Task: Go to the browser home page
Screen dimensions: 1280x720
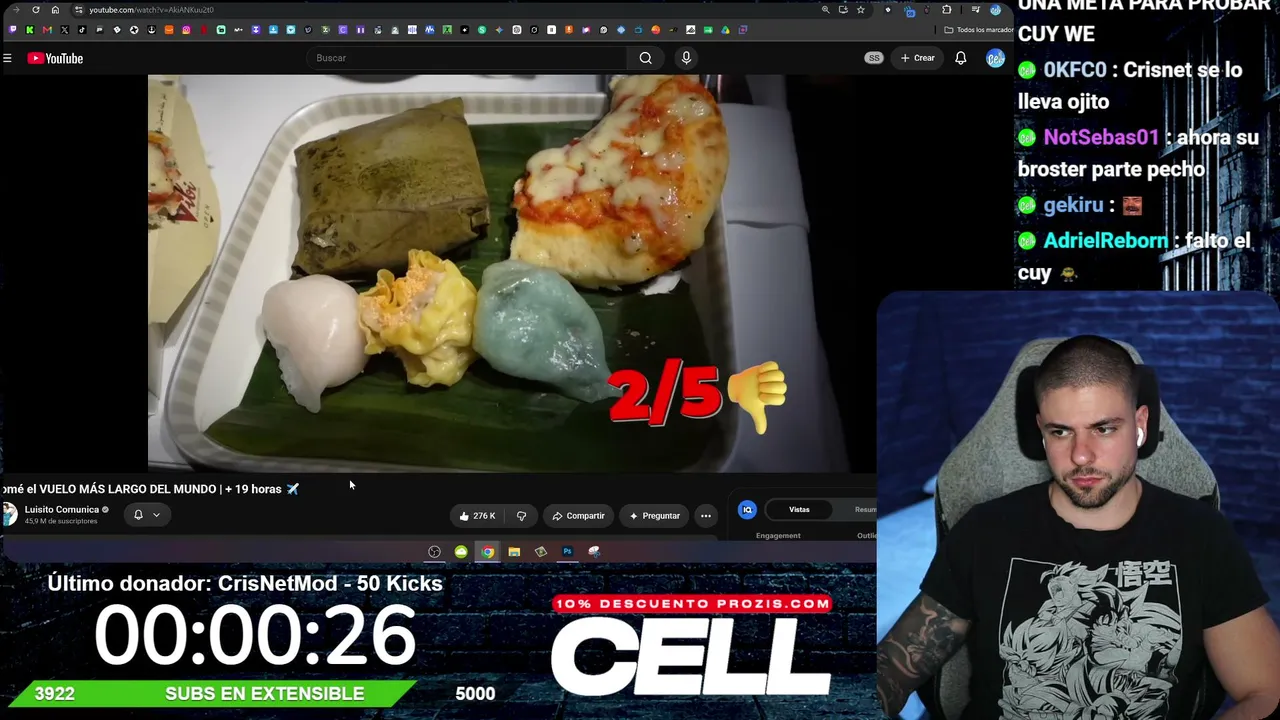Action: click(55, 10)
